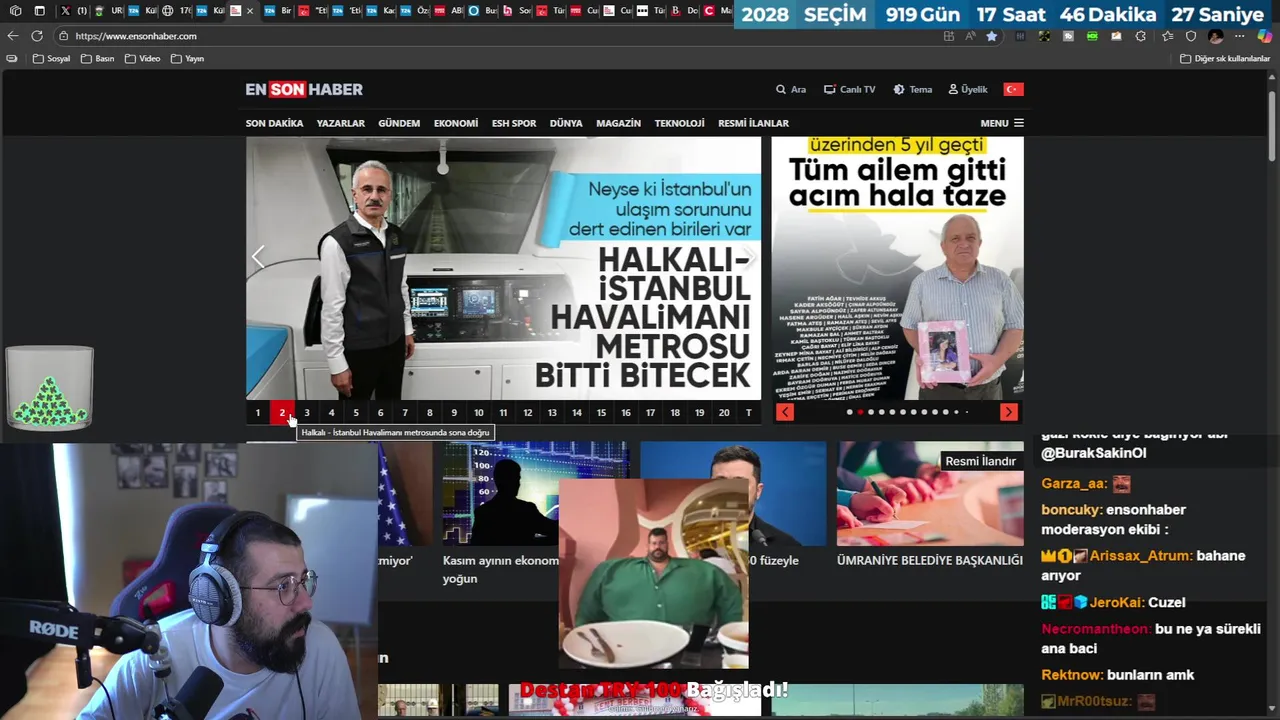The height and width of the screenshot is (720, 1280).
Task: Open vertical tabs action menu icon
Action: click(39, 11)
